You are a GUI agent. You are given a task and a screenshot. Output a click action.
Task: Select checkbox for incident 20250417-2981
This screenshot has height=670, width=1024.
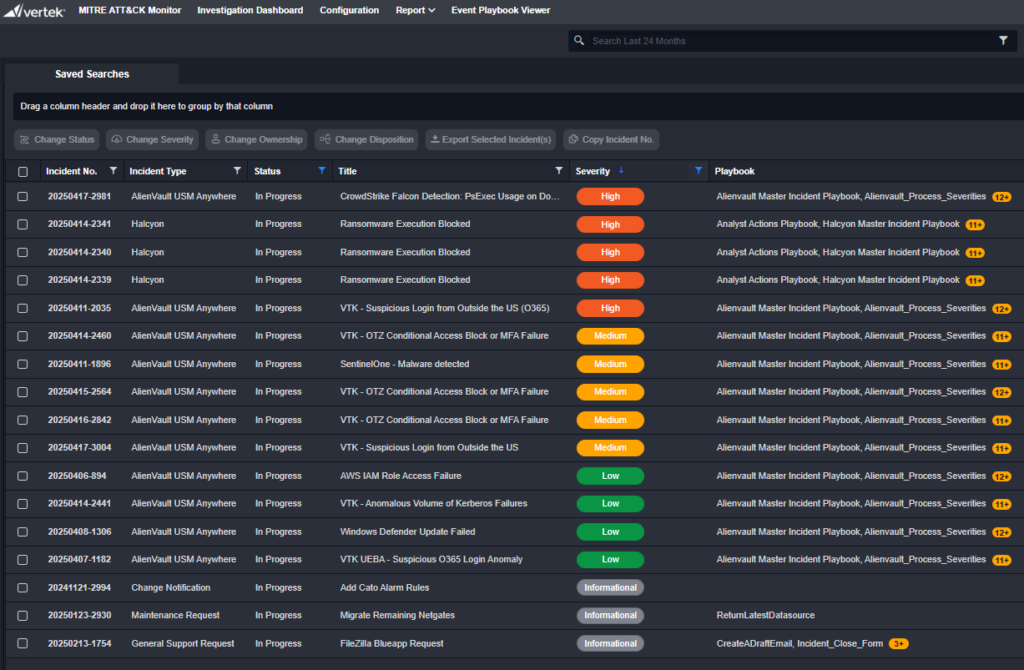(x=23, y=197)
